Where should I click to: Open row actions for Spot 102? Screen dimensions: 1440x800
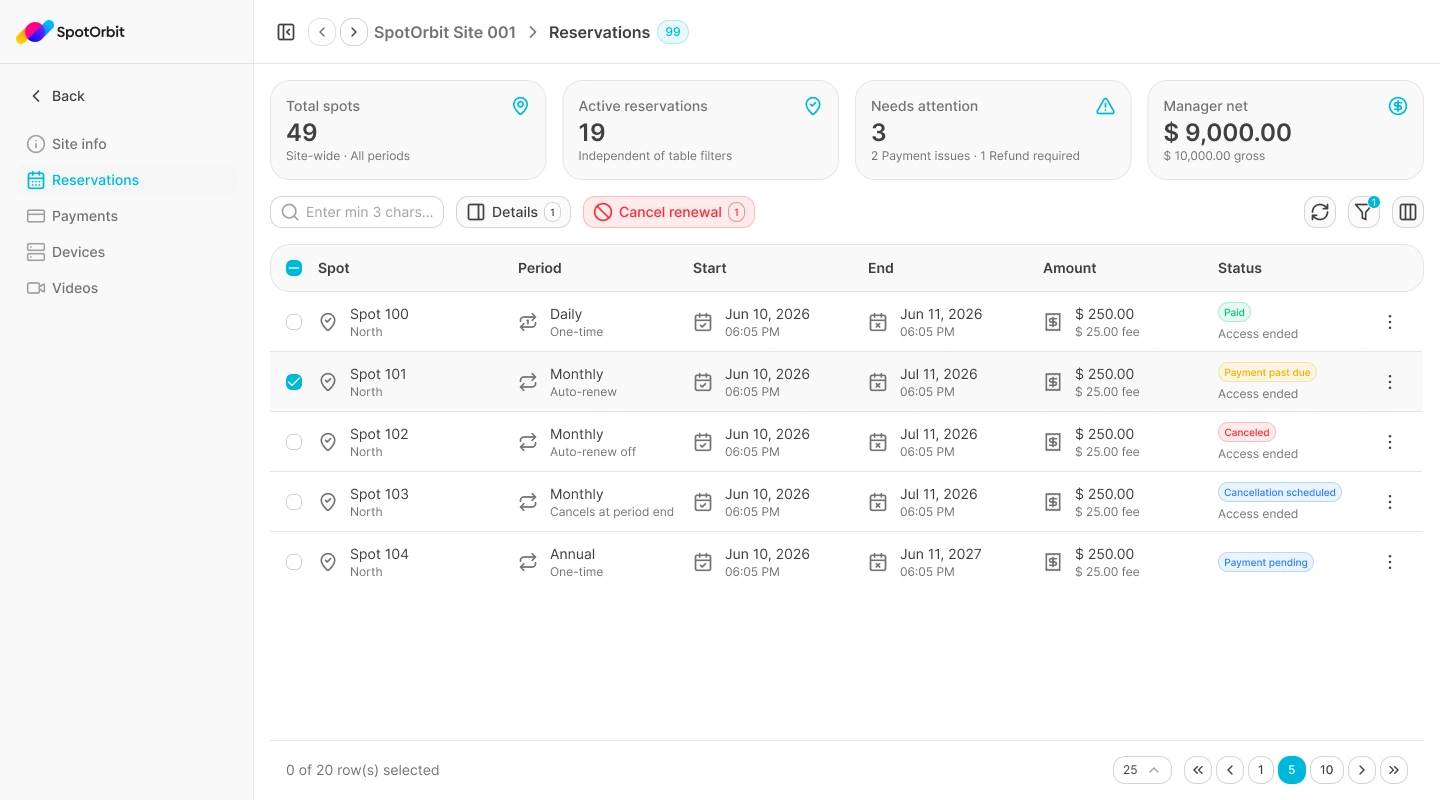point(1390,442)
